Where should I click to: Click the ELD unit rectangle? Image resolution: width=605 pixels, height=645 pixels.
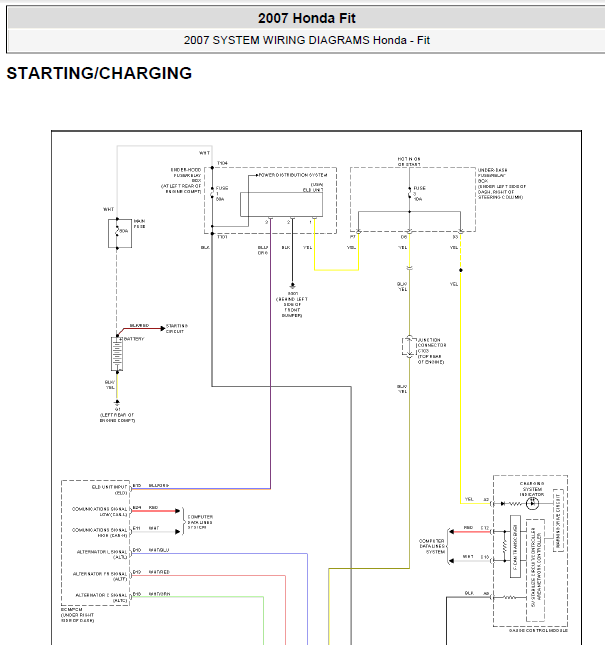(281, 204)
